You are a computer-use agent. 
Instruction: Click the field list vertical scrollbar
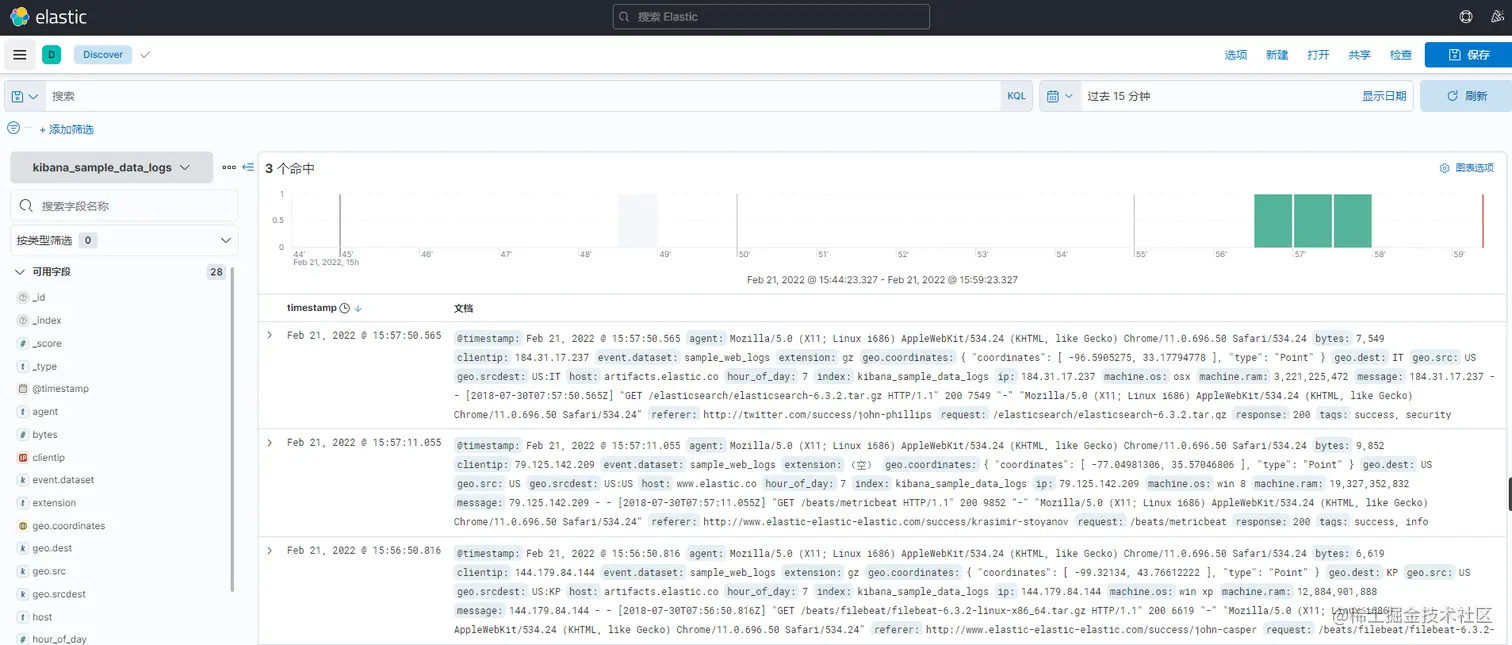point(233,430)
